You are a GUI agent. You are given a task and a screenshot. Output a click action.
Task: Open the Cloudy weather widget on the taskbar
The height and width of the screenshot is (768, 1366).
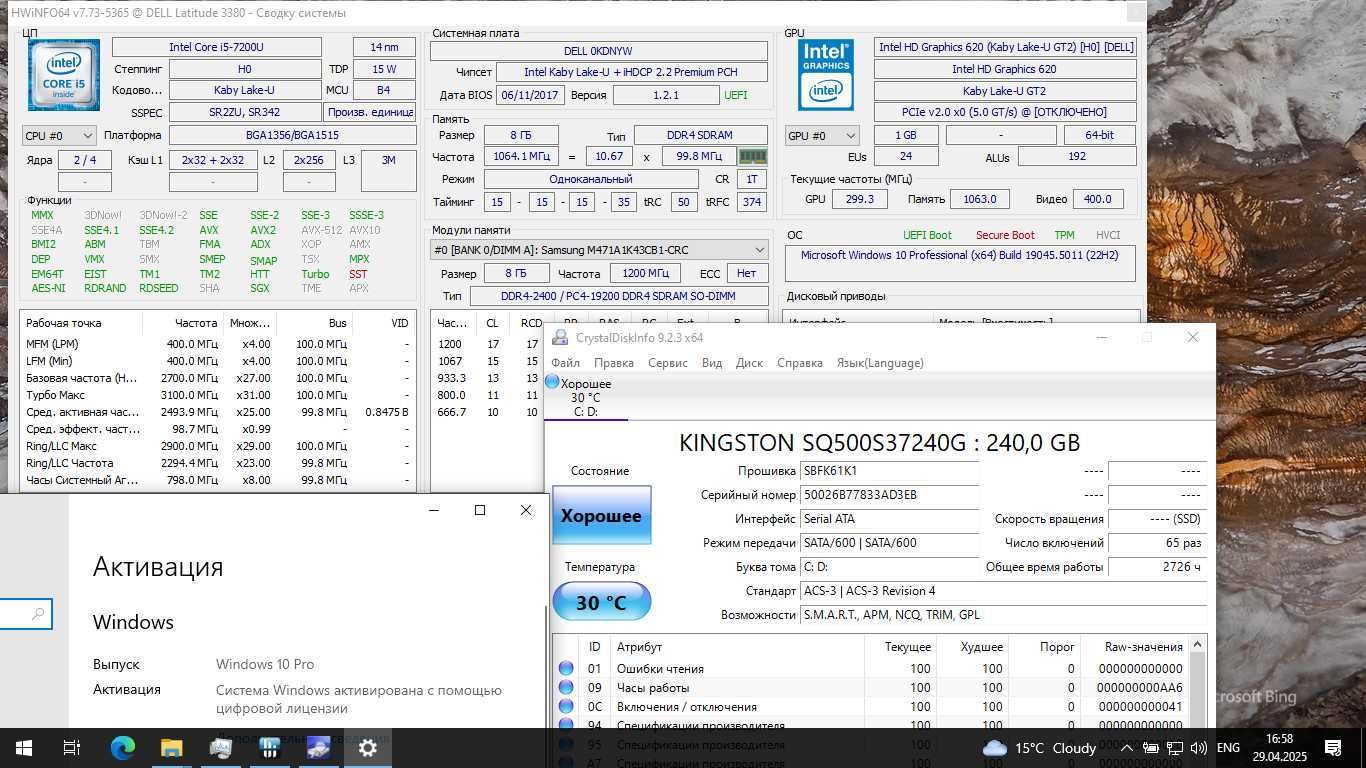[1040, 748]
